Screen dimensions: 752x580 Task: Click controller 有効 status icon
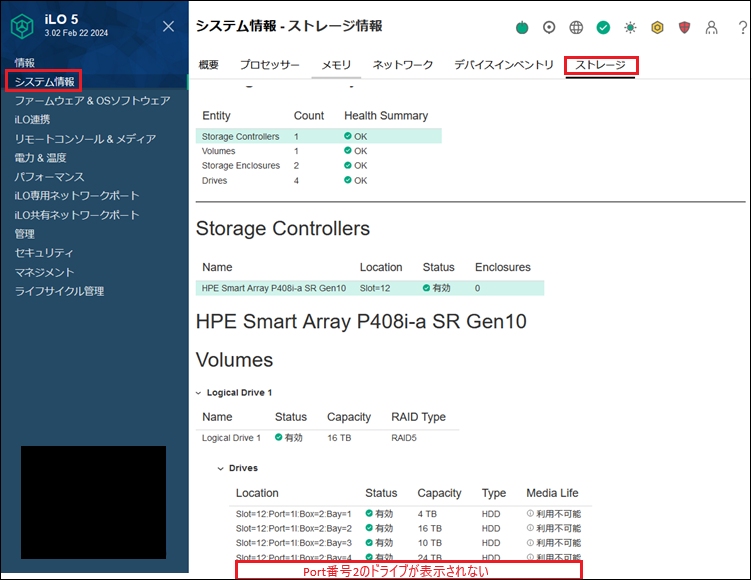pyautogui.click(x=426, y=288)
